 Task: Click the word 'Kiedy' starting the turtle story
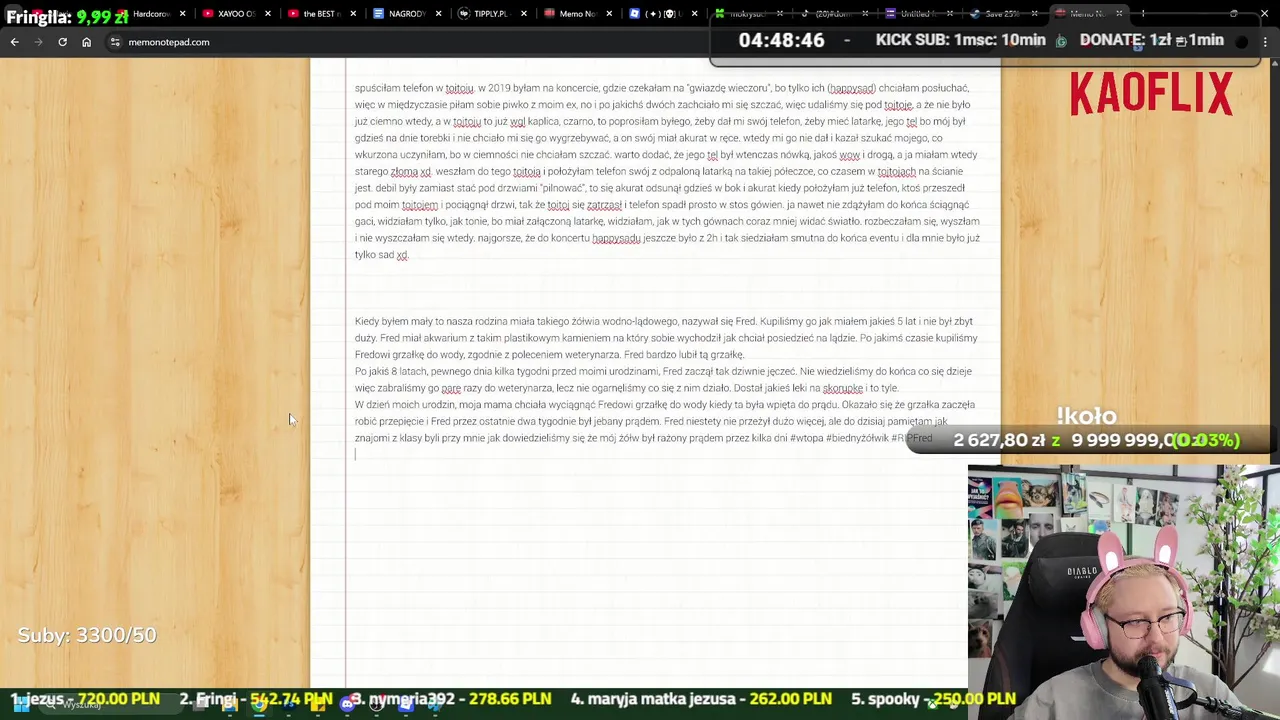pyautogui.click(x=367, y=321)
